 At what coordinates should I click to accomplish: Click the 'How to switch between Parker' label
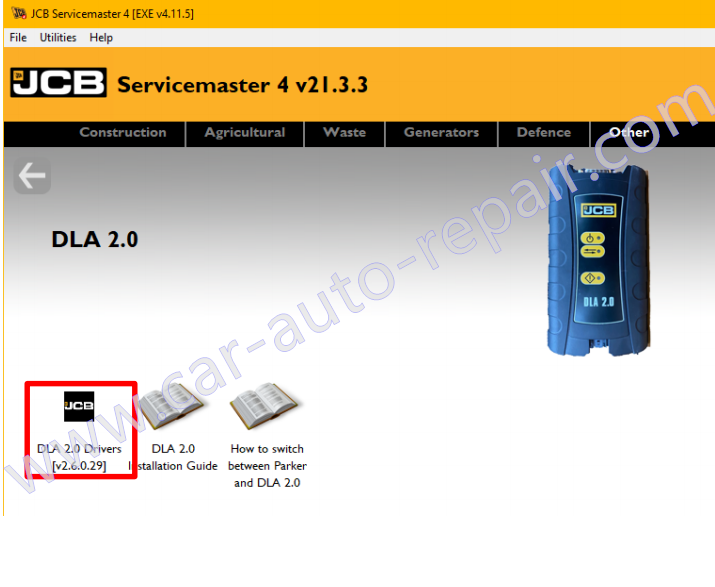point(267,466)
